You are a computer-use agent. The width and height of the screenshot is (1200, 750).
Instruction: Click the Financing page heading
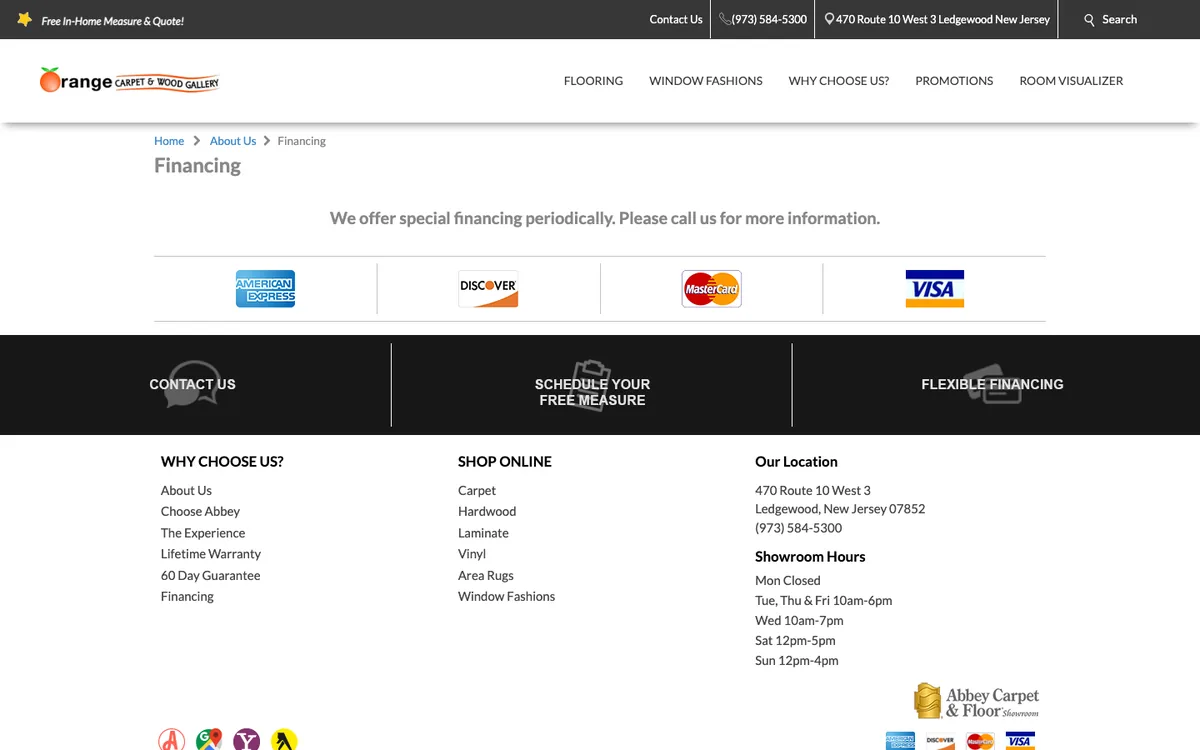(x=197, y=166)
